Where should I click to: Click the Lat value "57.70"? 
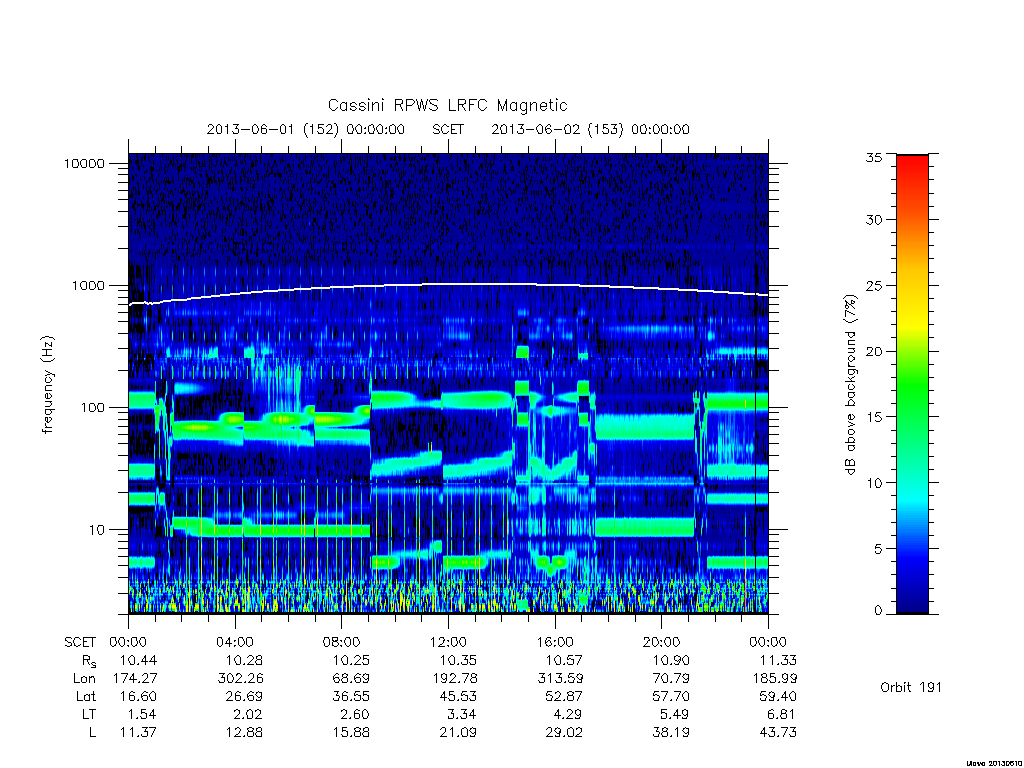click(671, 697)
